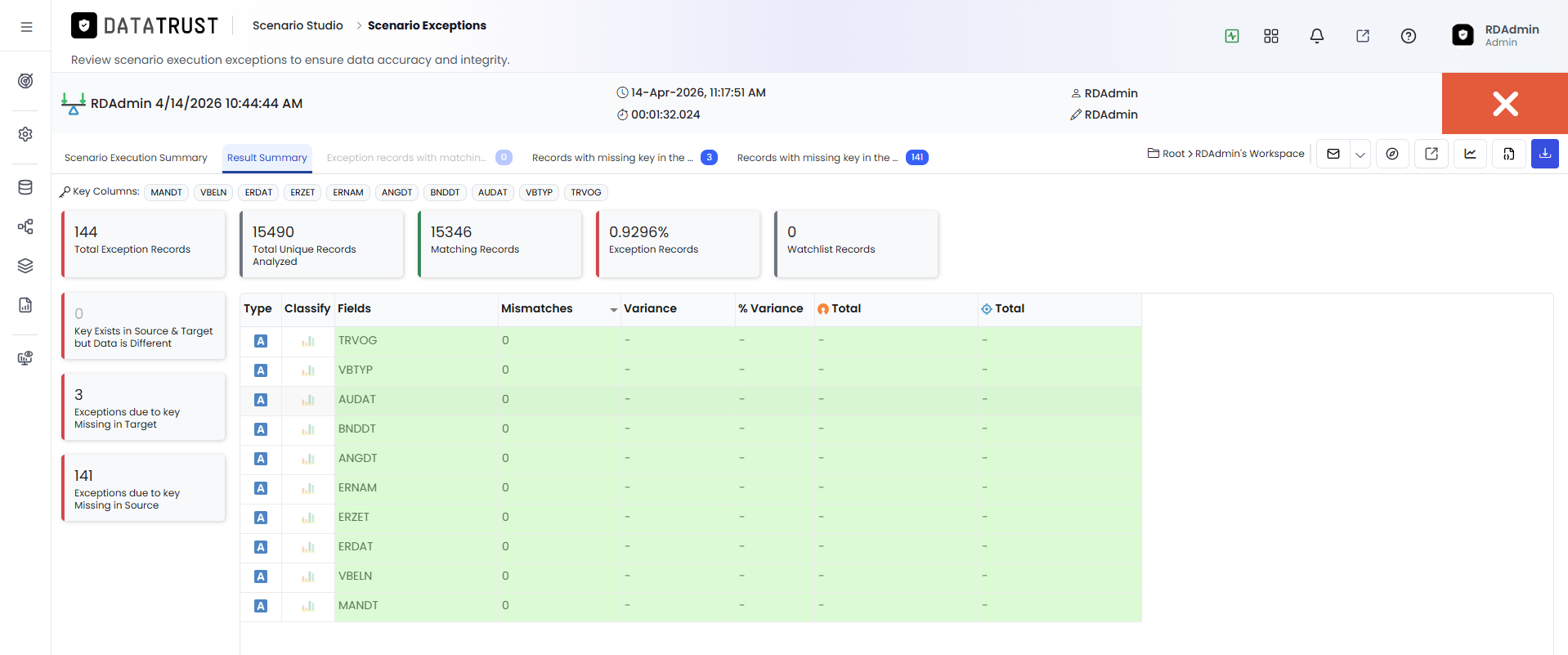
Task: Select Exceptions due to key Missing in Source
Action: (x=143, y=488)
